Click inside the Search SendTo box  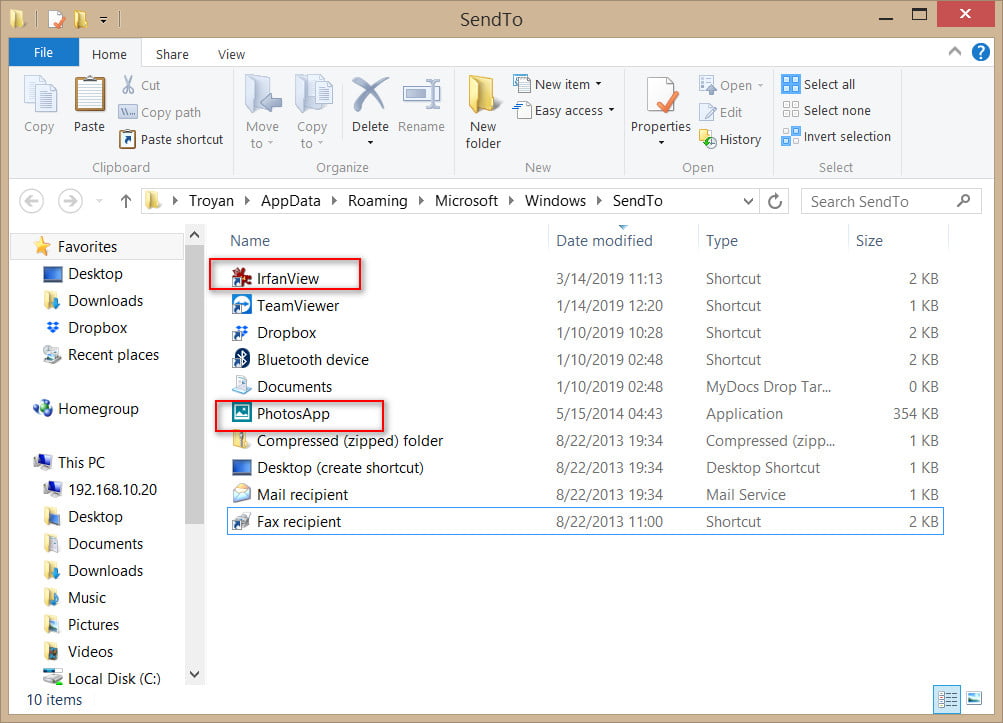[884, 201]
